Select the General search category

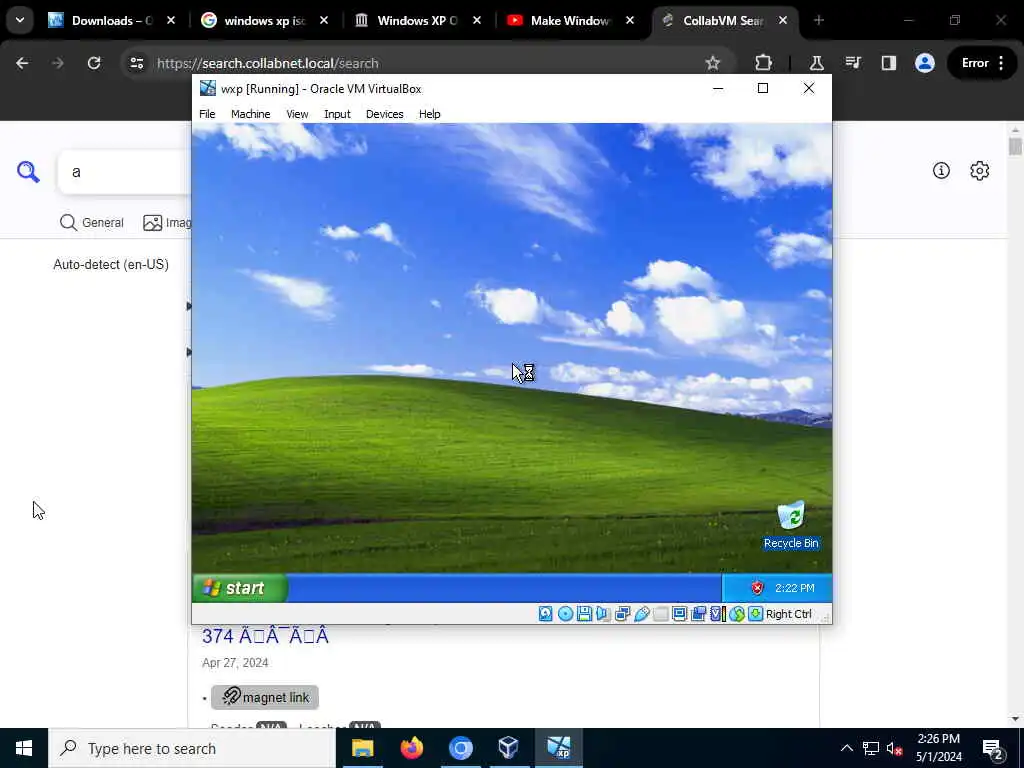(x=91, y=223)
